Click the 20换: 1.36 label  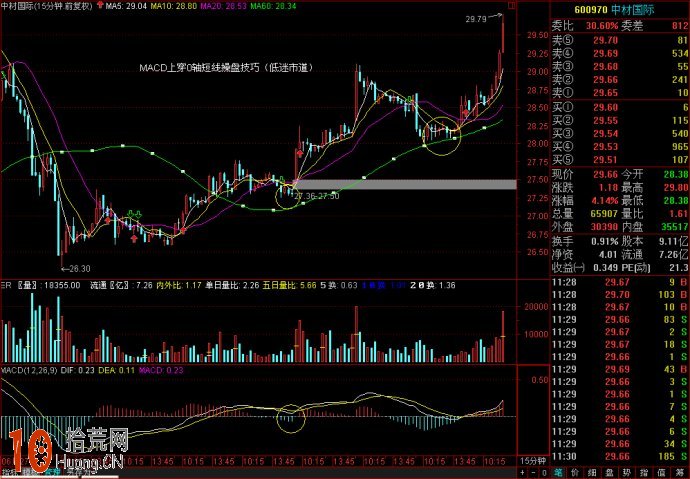pyautogui.click(x=433, y=285)
